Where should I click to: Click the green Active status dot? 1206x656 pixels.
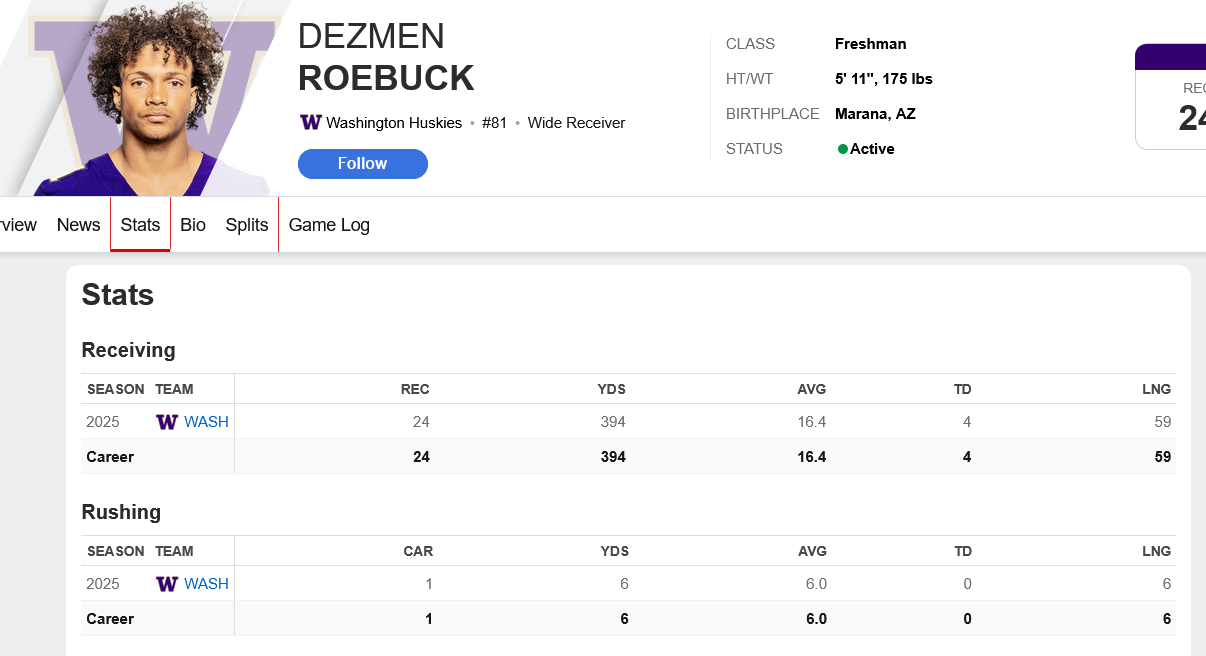point(843,149)
